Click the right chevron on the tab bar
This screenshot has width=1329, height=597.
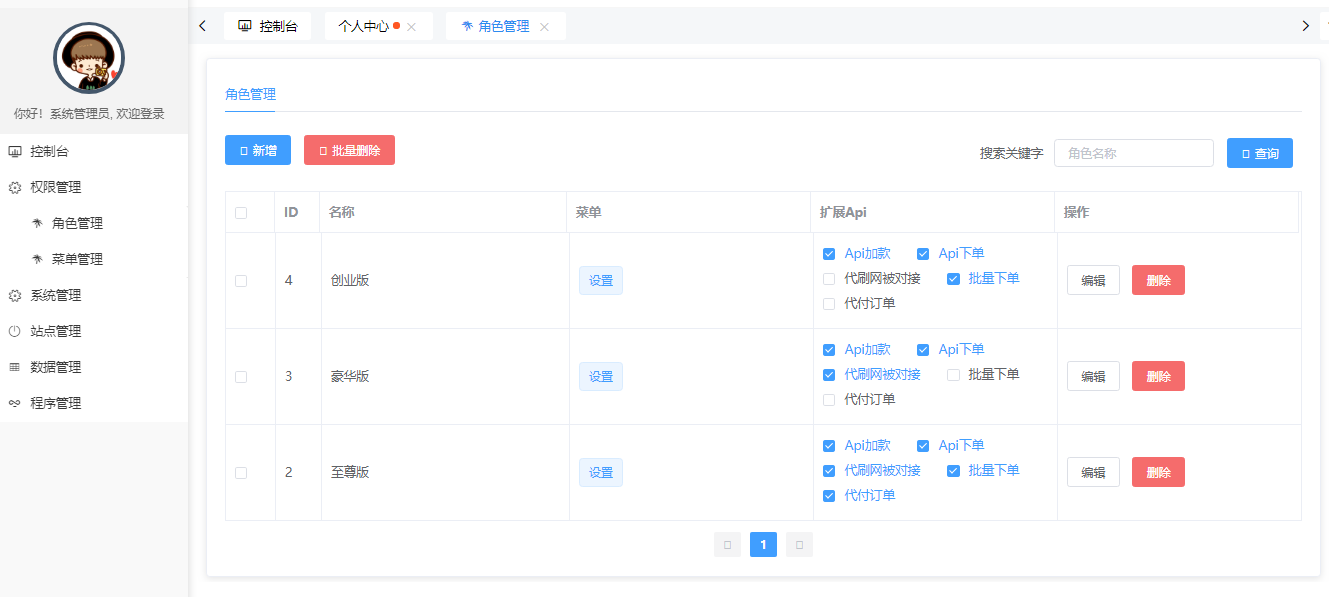[x=1307, y=25]
